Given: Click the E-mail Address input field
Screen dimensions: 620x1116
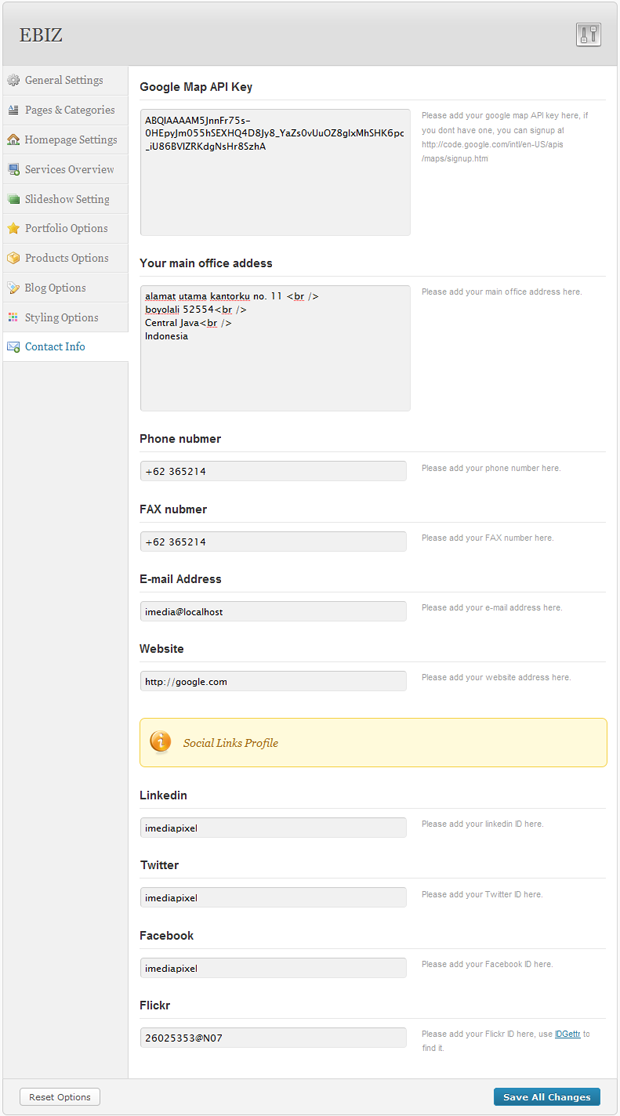Looking at the screenshot, I should (x=273, y=611).
